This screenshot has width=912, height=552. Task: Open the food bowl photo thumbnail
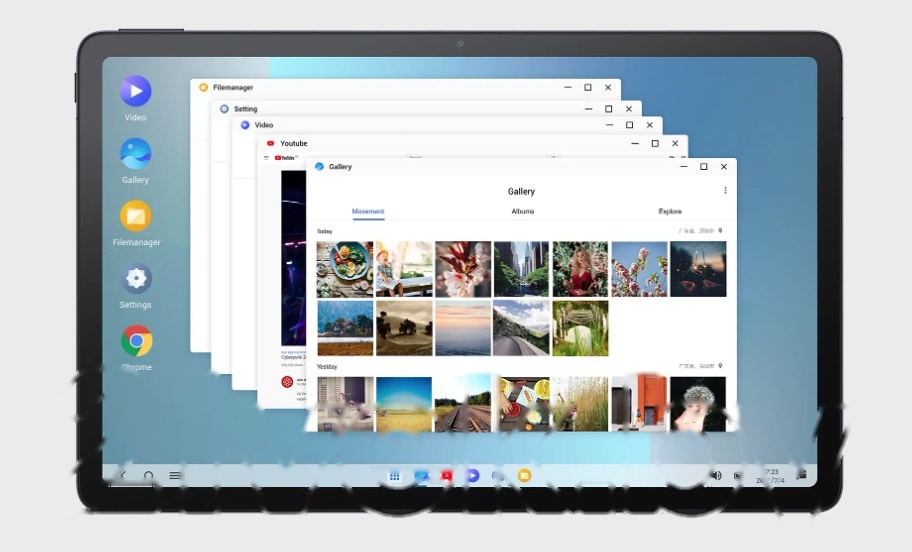point(345,269)
